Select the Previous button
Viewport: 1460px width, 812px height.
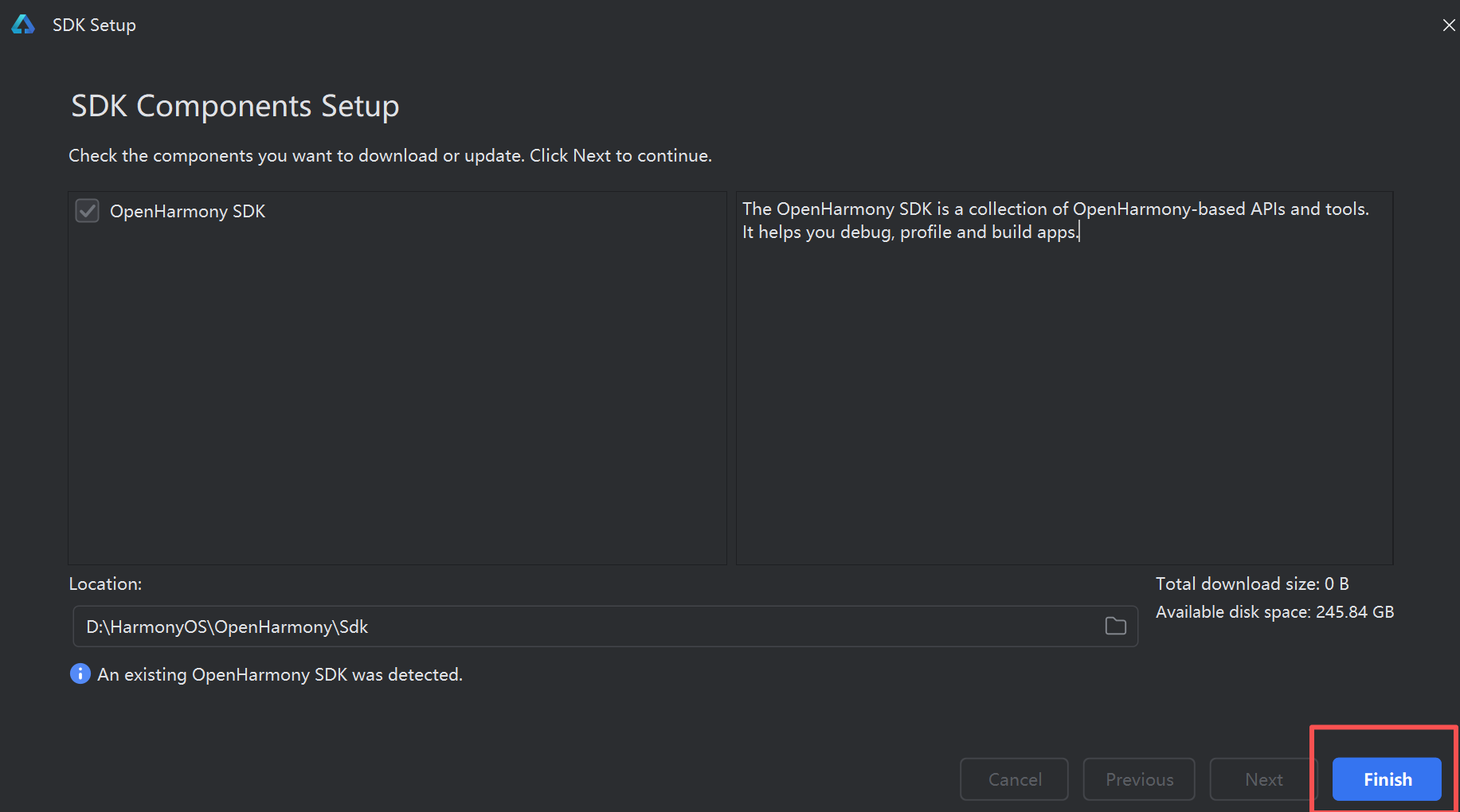tap(1139, 779)
